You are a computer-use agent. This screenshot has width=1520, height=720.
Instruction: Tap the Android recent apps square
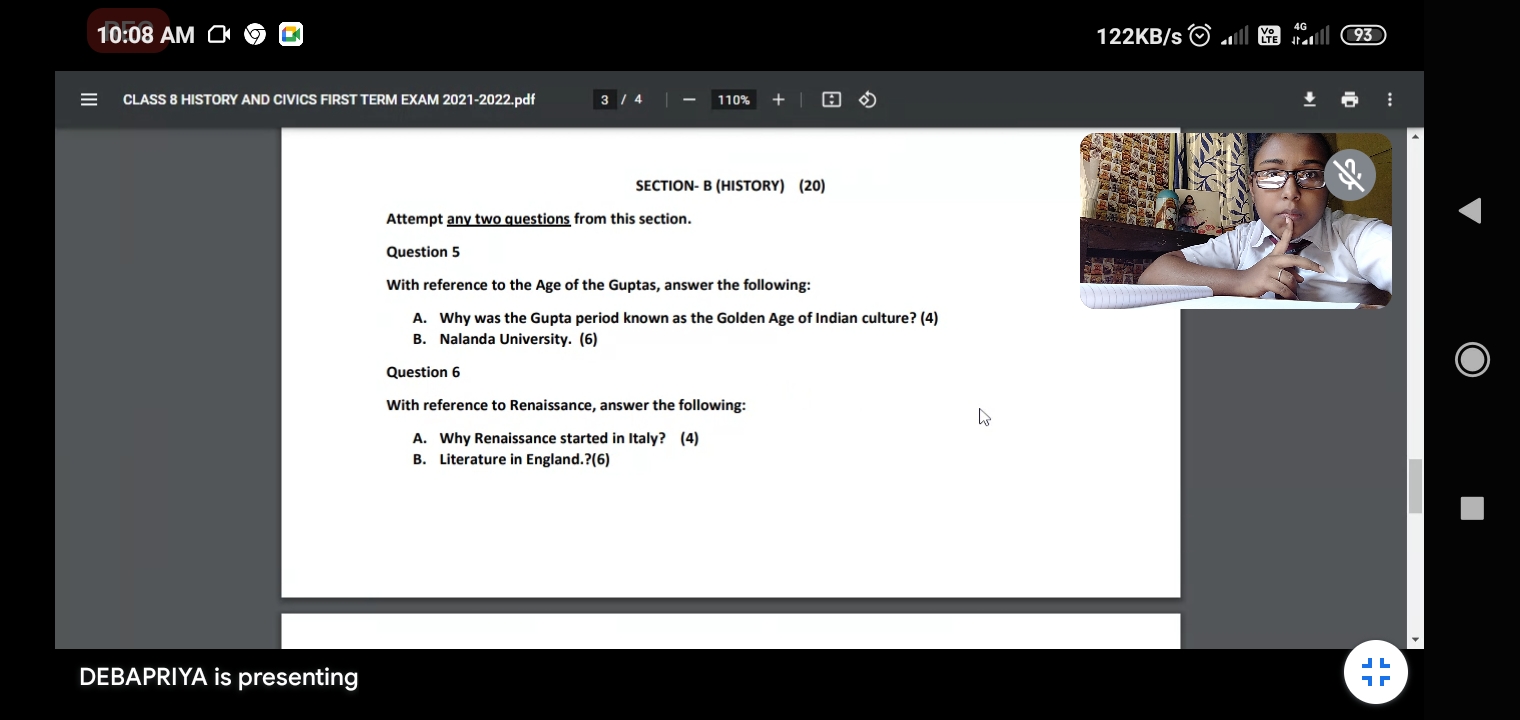1472,509
